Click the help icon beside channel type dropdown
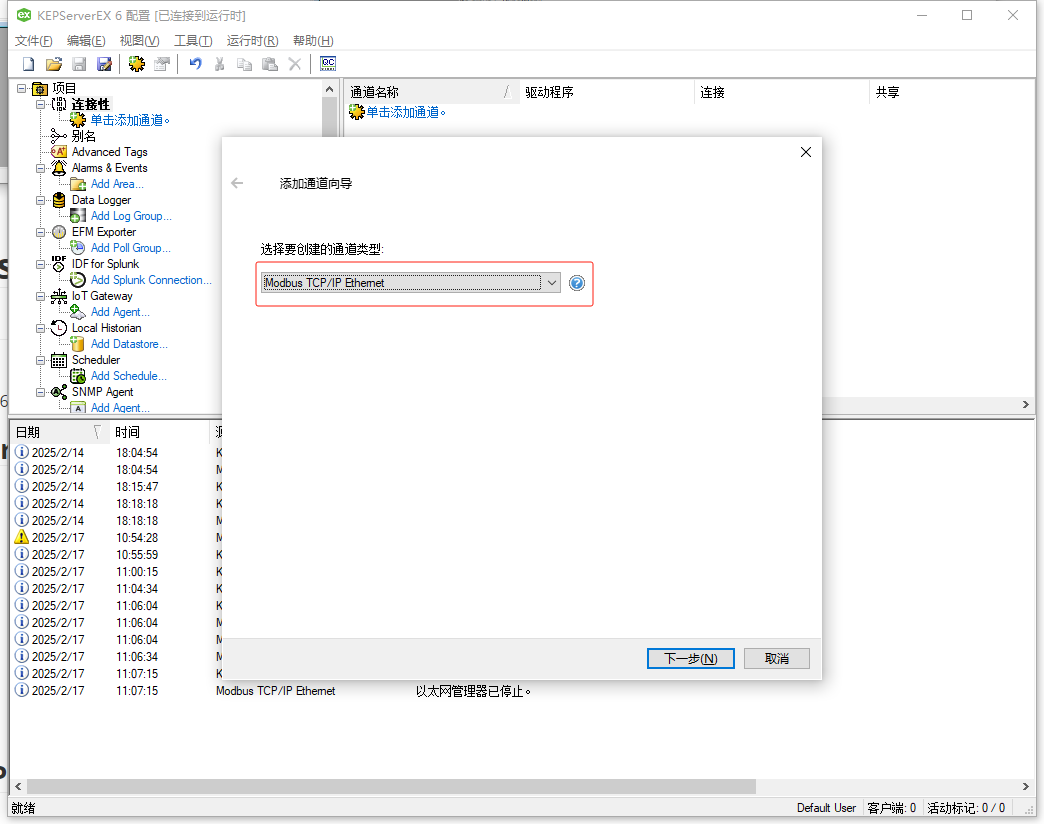Viewport: 1044px width, 824px height. click(577, 283)
